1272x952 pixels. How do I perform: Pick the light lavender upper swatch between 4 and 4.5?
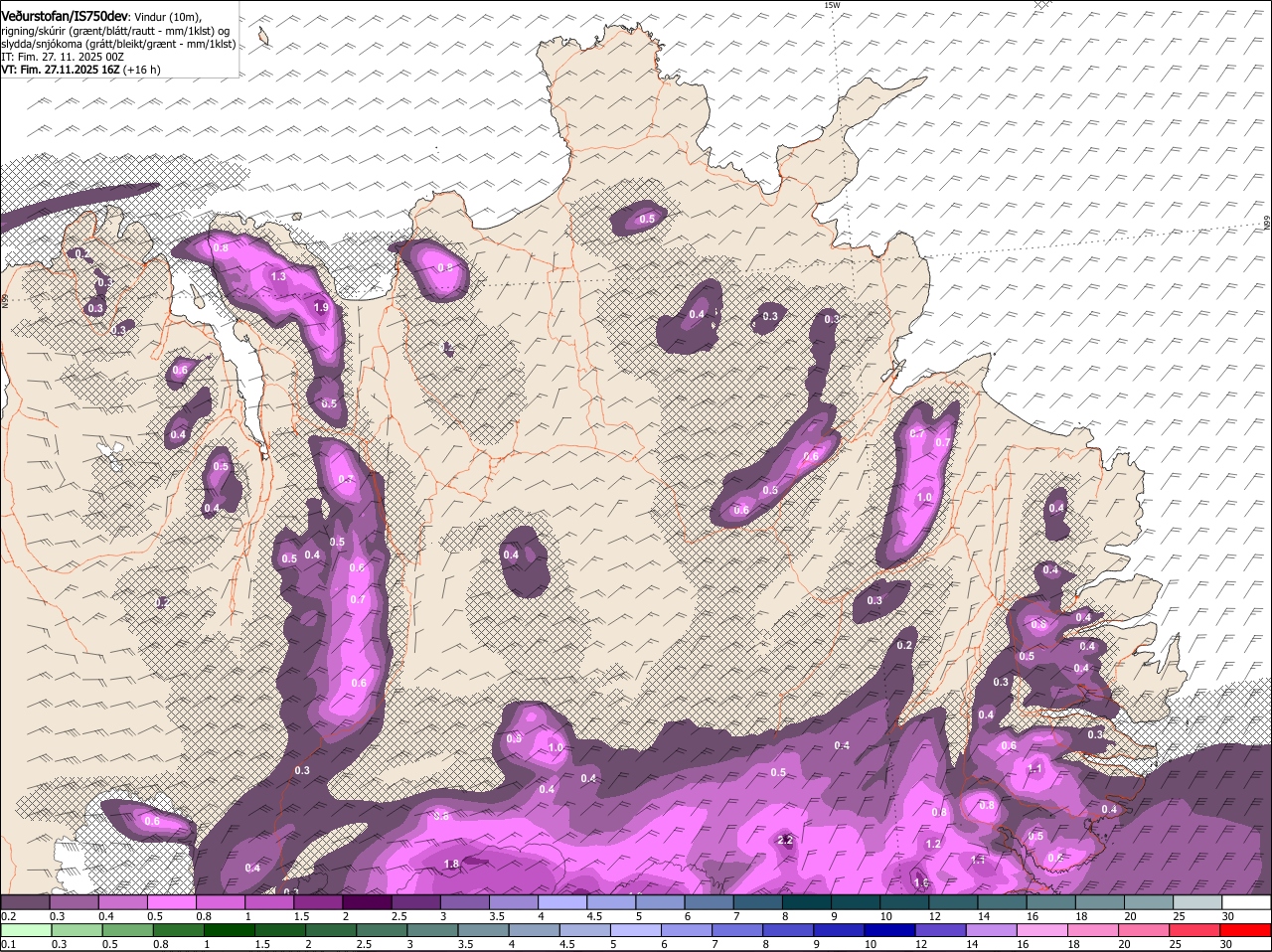[562, 901]
